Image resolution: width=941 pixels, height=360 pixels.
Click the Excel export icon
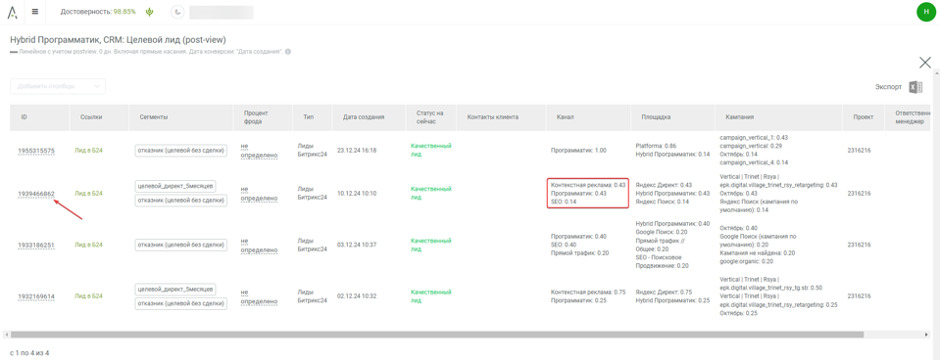coord(916,87)
